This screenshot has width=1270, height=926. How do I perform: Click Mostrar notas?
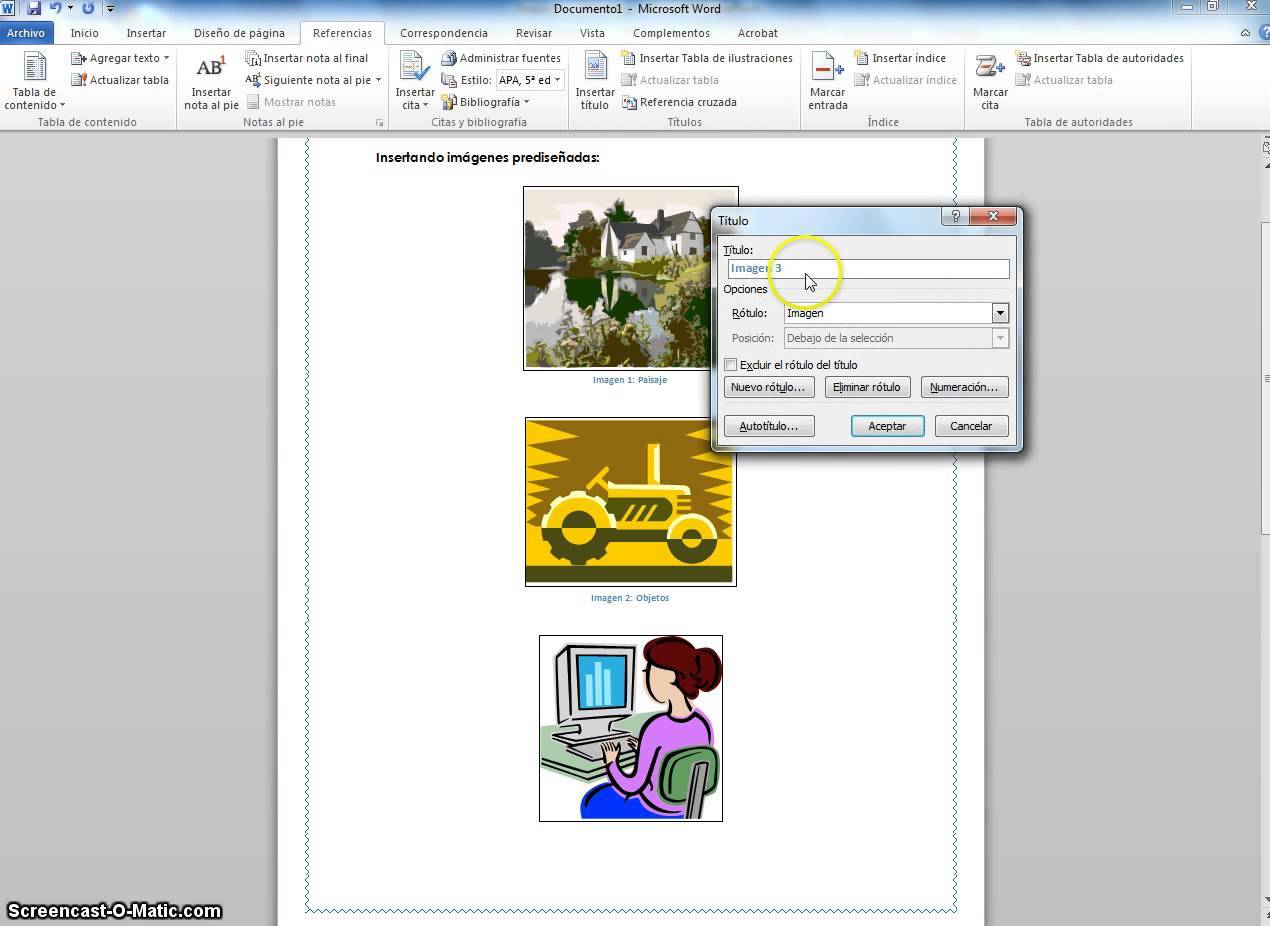click(291, 102)
